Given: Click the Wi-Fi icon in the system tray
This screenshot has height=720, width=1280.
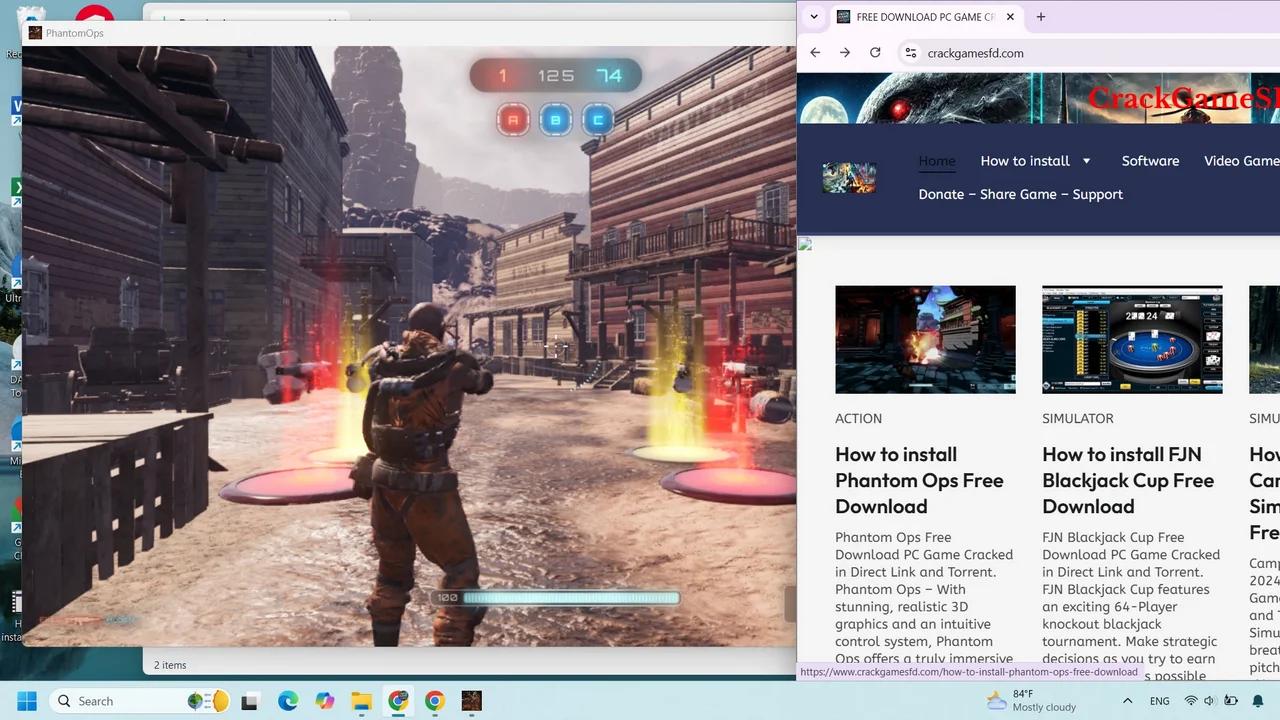Looking at the screenshot, I should click(1189, 701).
